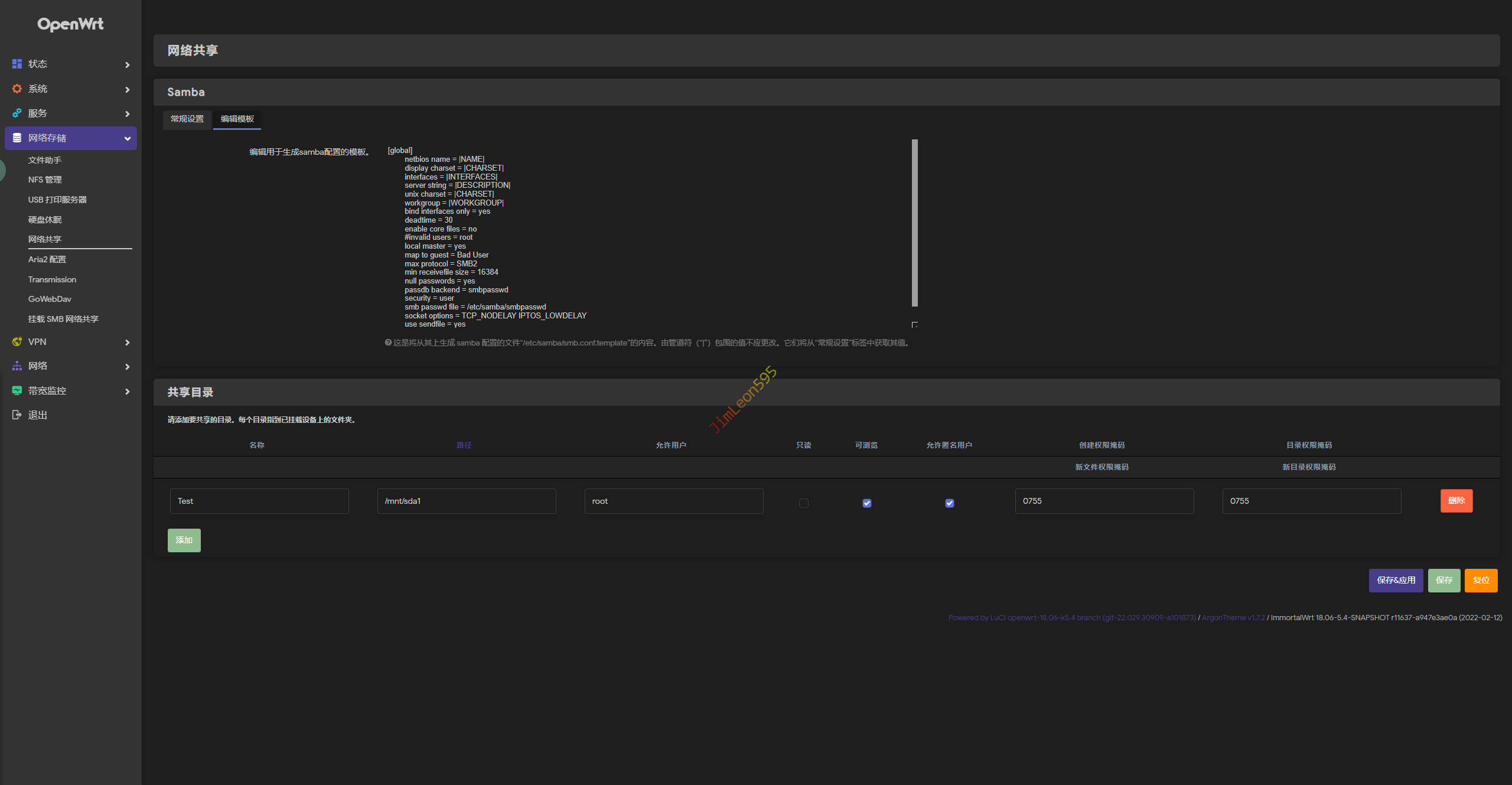Viewport: 1512px width, 785px height.
Task: Click the 保存&应用 button
Action: 1396,580
